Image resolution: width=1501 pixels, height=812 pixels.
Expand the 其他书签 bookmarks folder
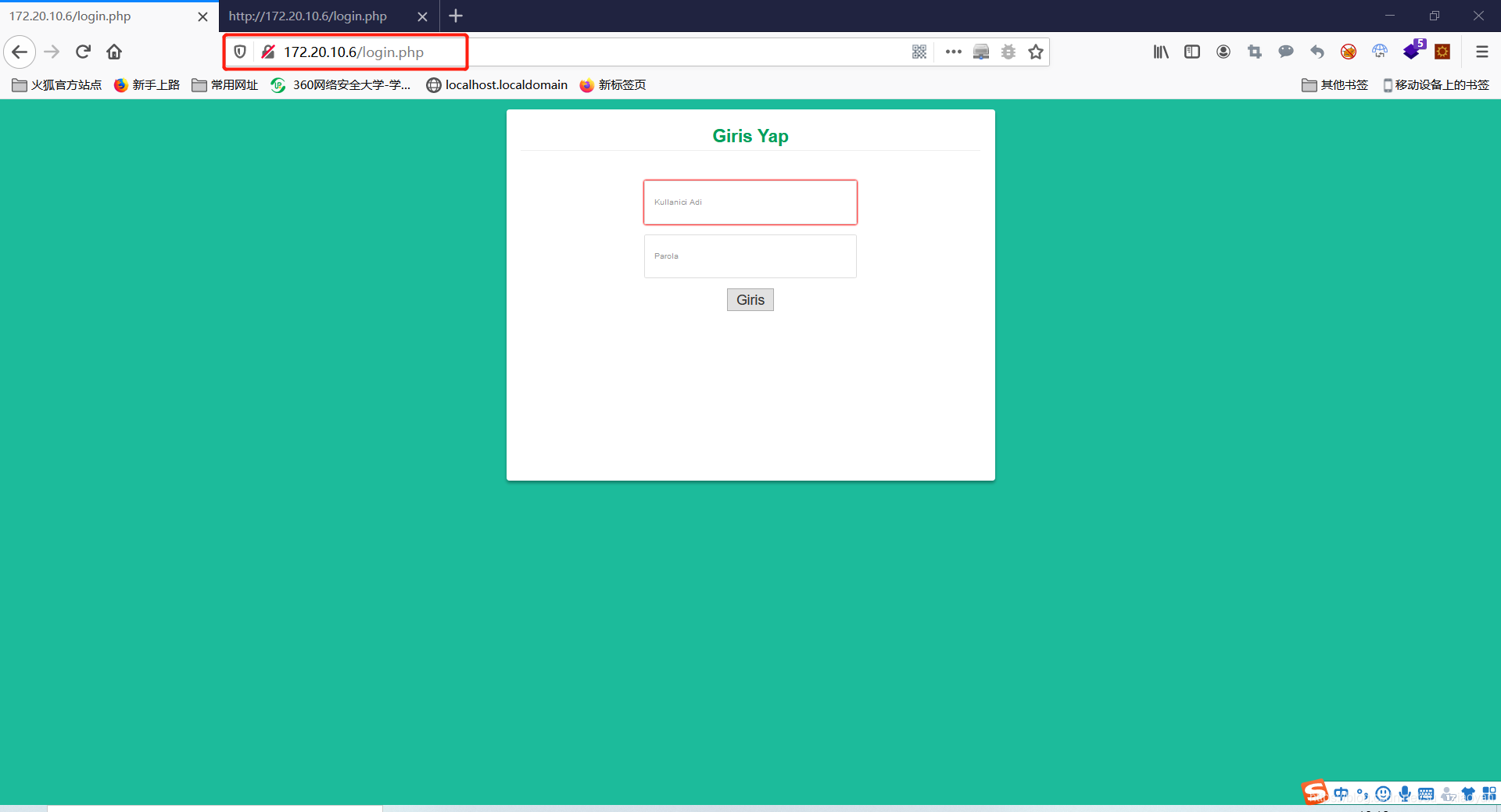pyautogui.click(x=1334, y=85)
